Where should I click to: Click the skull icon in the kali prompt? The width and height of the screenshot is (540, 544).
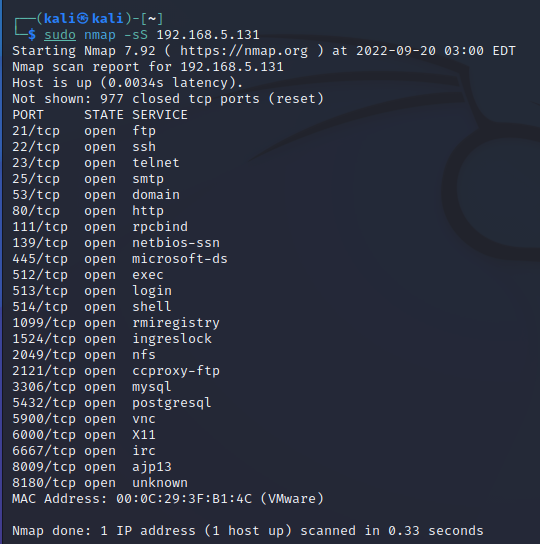[83, 18]
